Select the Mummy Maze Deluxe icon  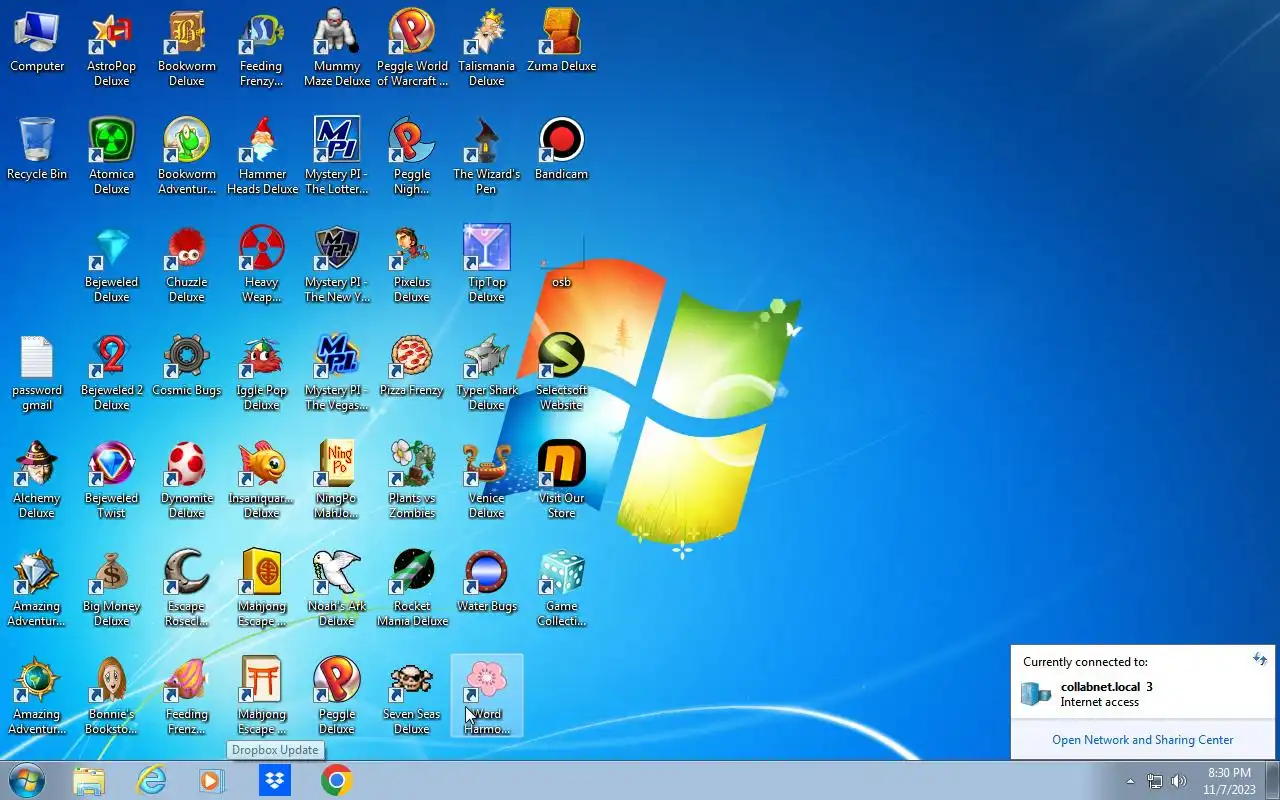[x=337, y=48]
